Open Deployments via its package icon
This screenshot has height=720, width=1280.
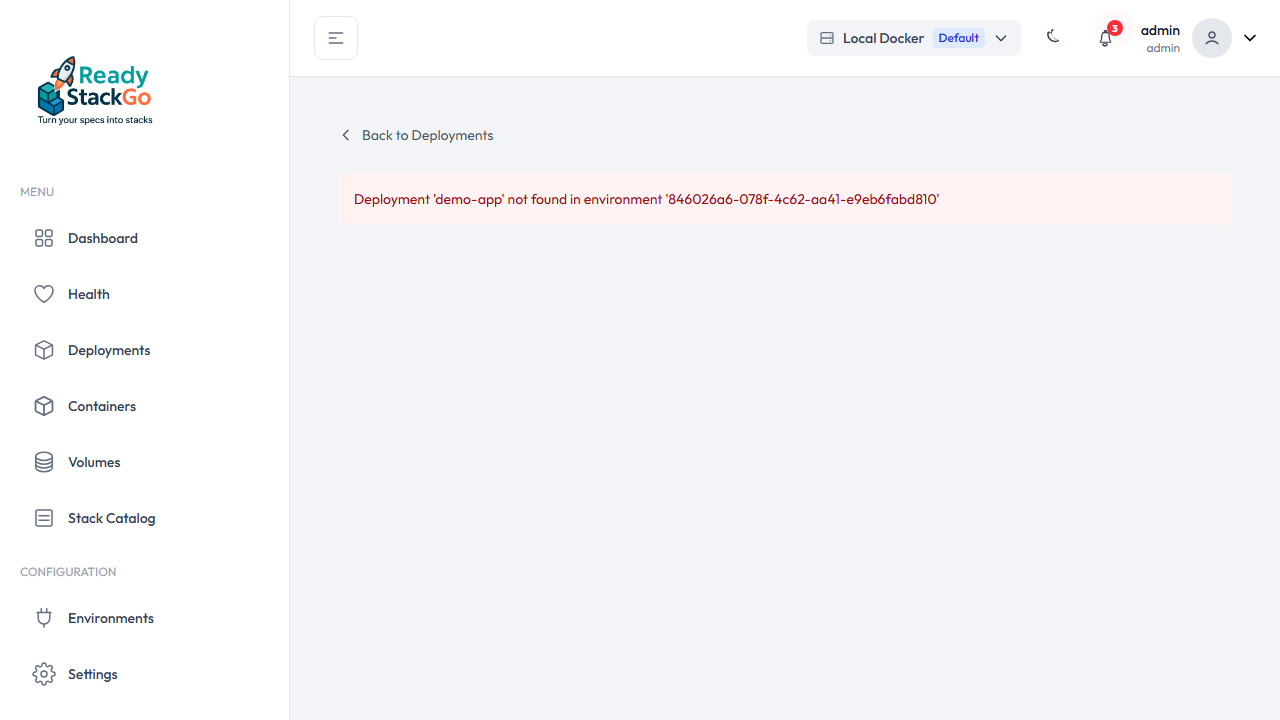[x=43, y=350]
